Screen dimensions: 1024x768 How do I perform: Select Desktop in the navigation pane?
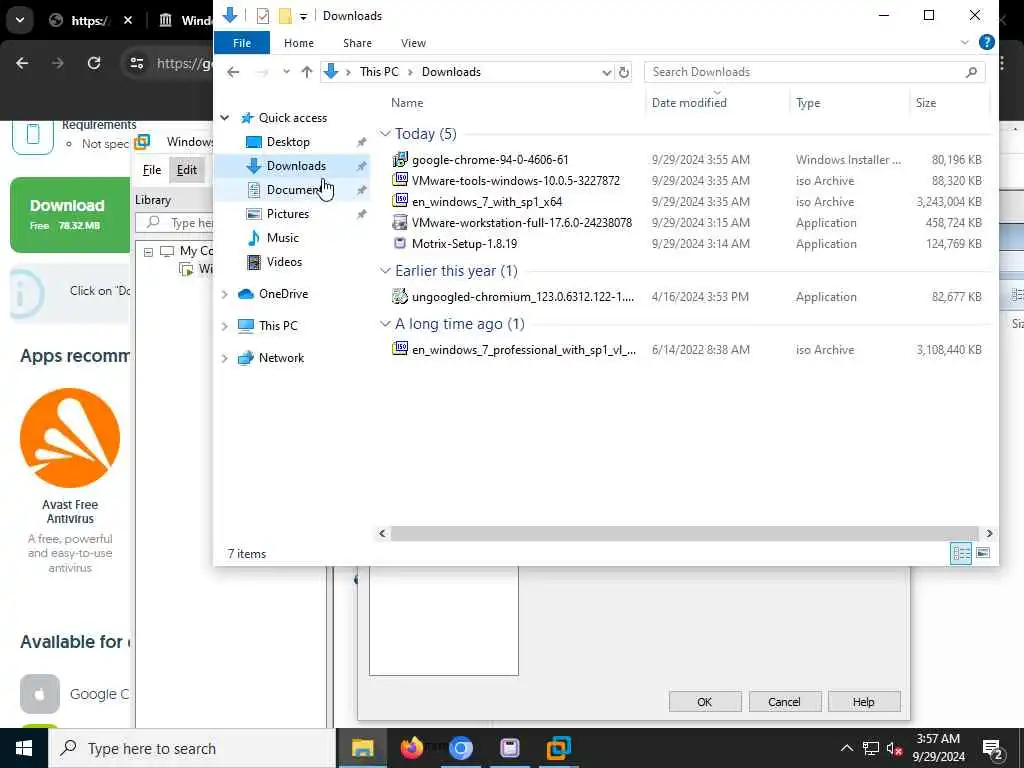288,142
